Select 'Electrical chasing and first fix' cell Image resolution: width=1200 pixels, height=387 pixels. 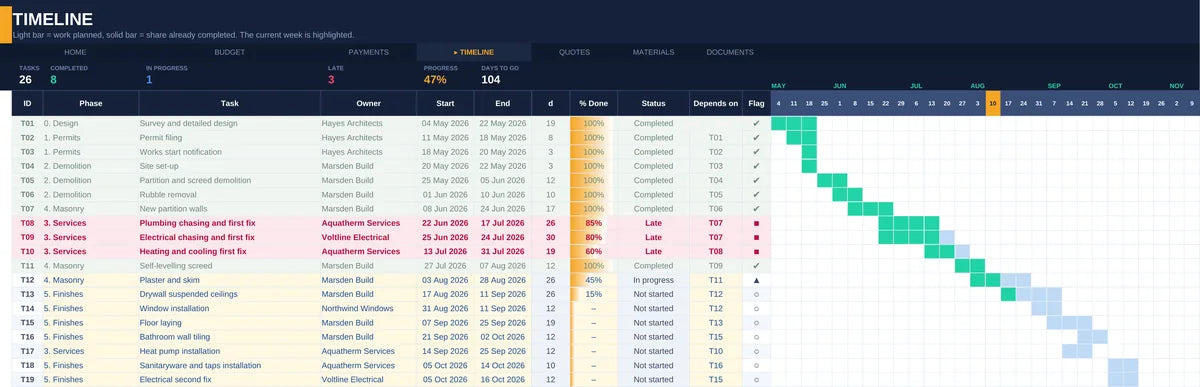229,237
